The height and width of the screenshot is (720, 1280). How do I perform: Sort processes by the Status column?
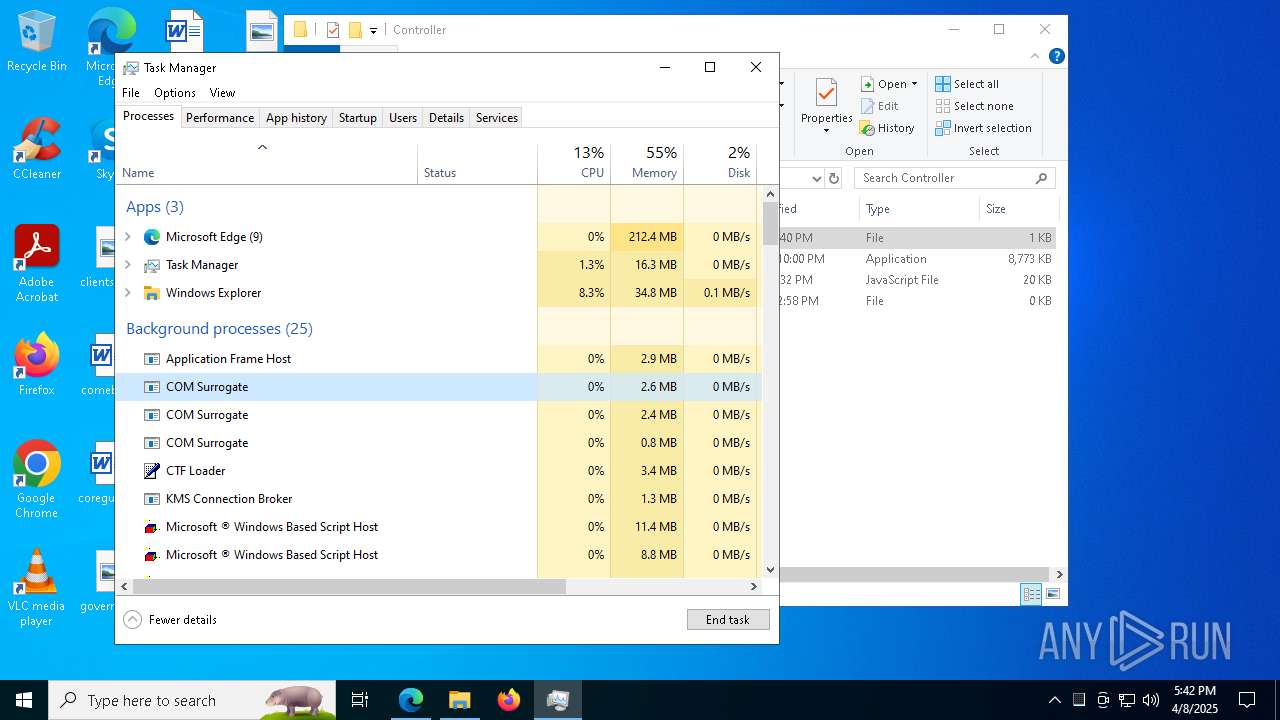(477, 163)
